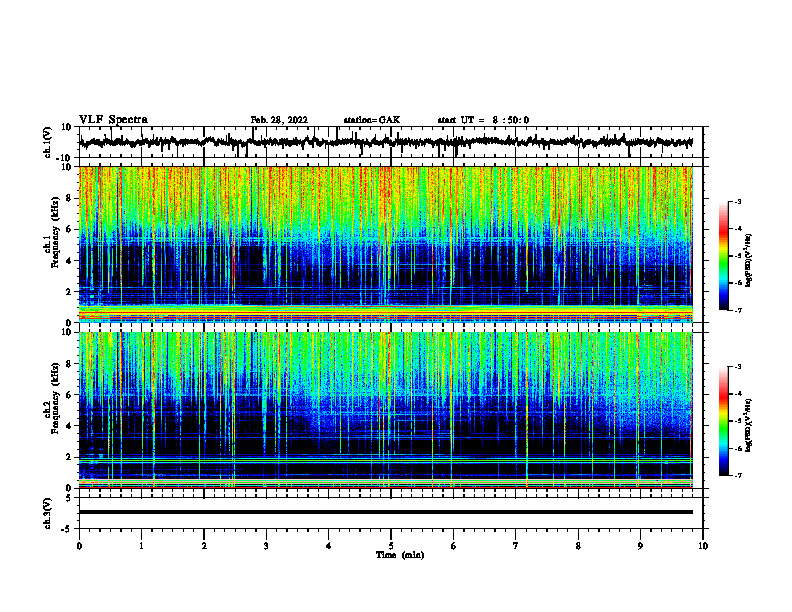Click the "-7" value on ch.1 colorbar
This screenshot has width=792, height=612.
[x=738, y=310]
